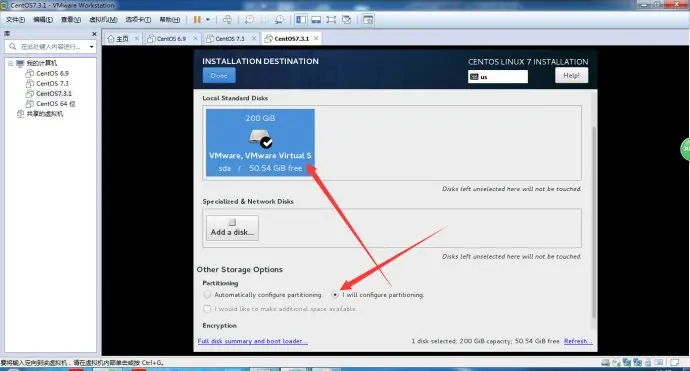Image resolution: width=690 pixels, height=371 pixels.
Task: Select the 200 GiB VMware virtual disk tile
Action: pos(260,142)
